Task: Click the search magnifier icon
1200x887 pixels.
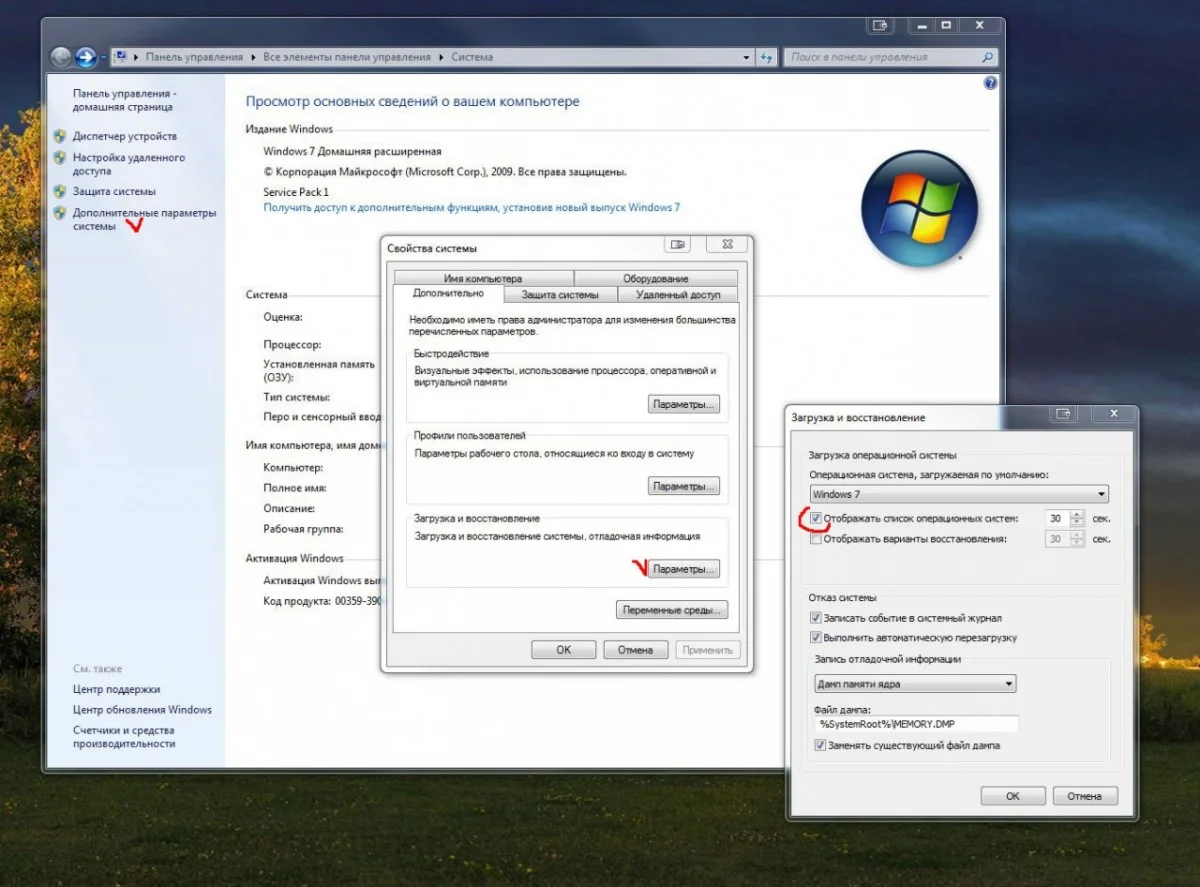Action: (x=988, y=57)
